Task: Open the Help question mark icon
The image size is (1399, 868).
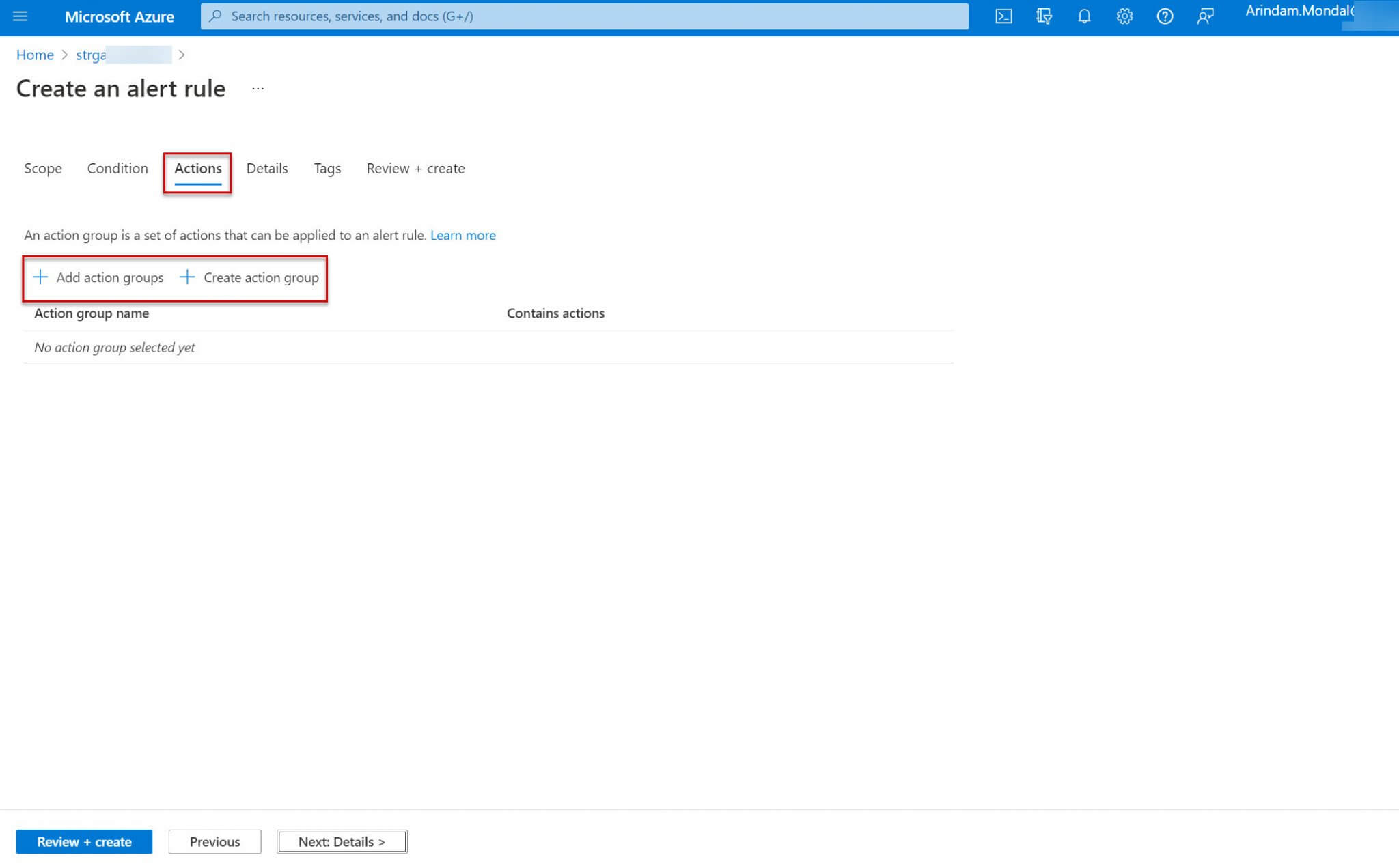Action: 1165,16
